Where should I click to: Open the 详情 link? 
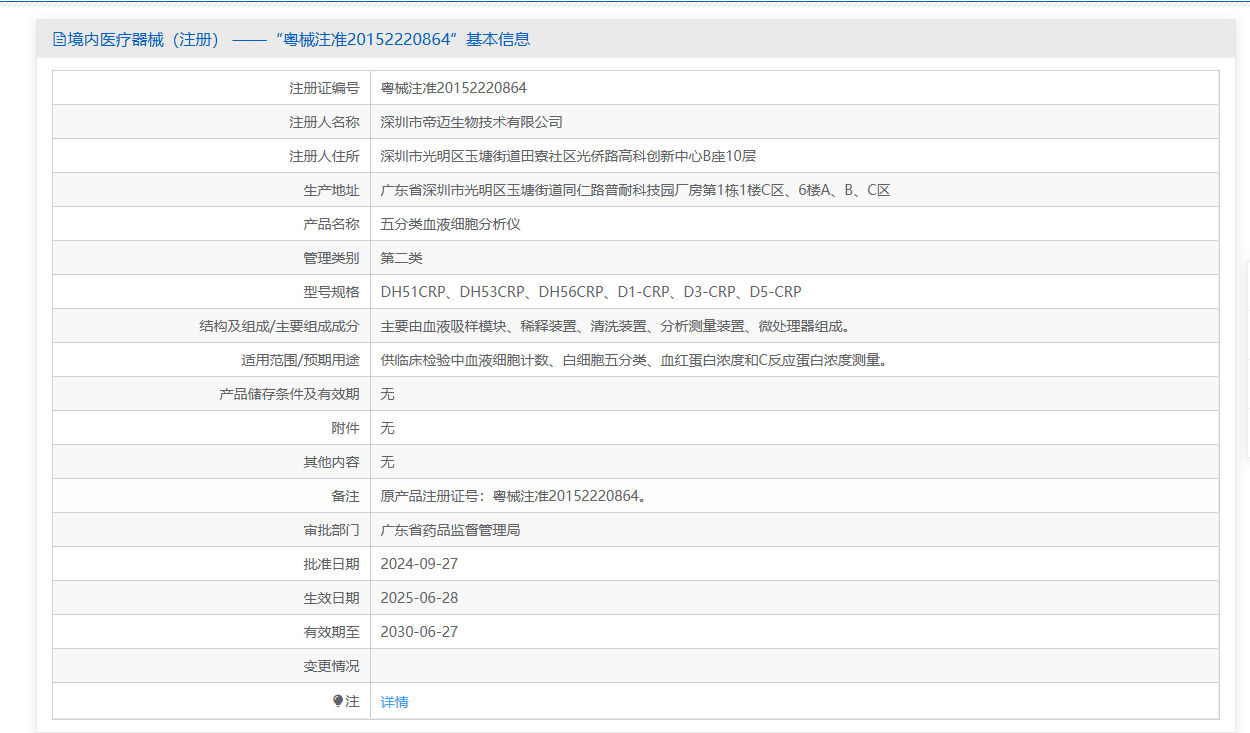pyautogui.click(x=394, y=702)
